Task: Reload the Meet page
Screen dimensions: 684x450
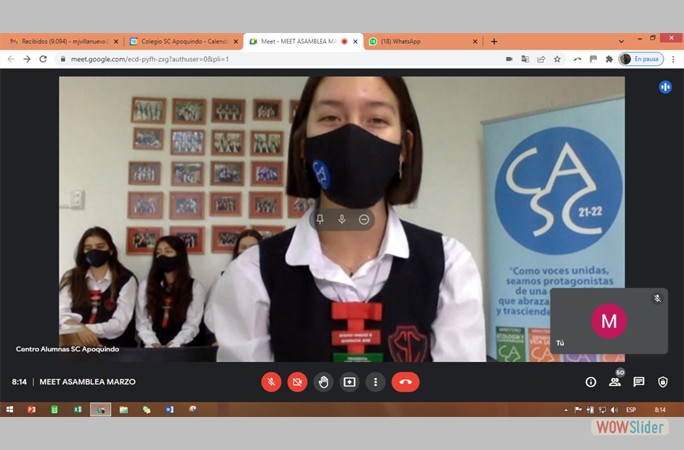Action: coord(43,59)
